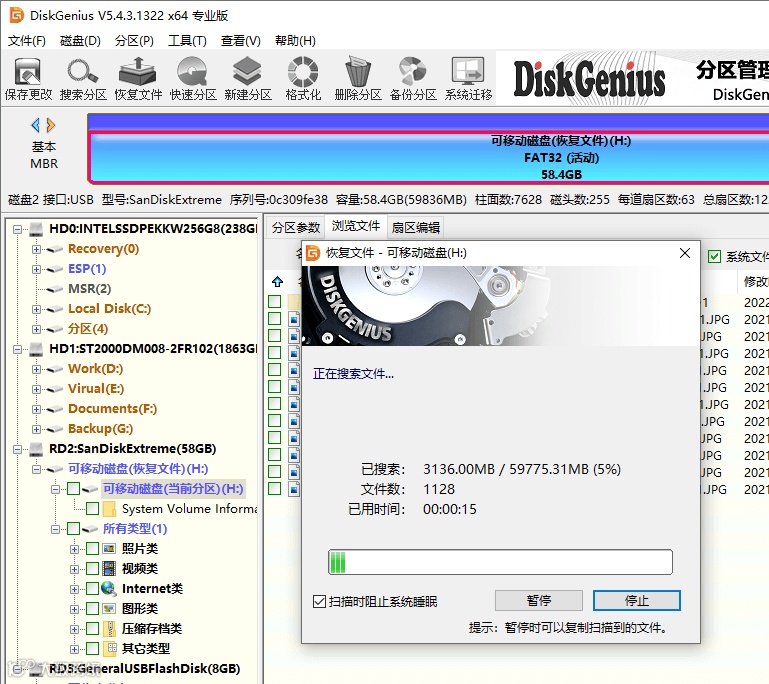
Task: Click the blue up-folder arrow icon
Action: pyautogui.click(x=278, y=281)
